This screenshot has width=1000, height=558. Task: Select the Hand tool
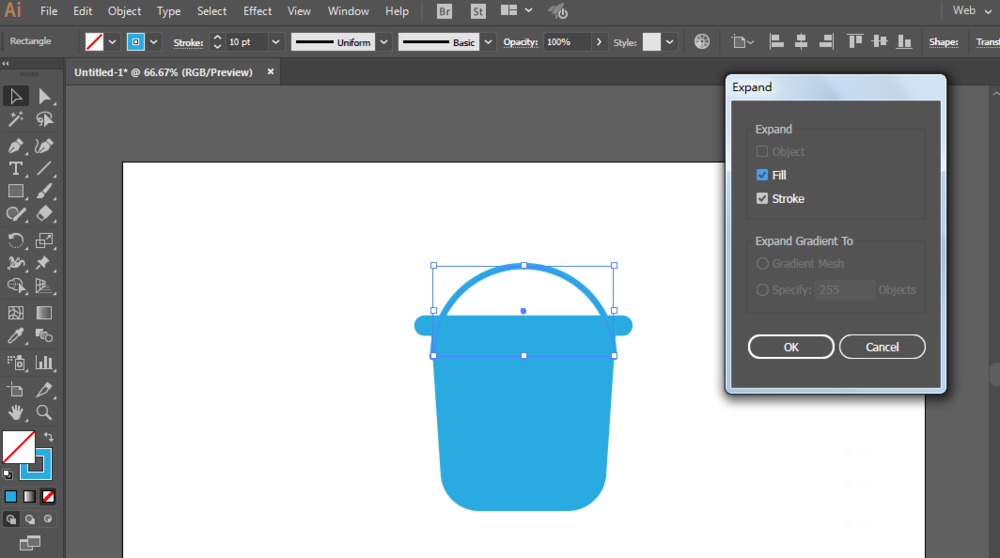16,412
